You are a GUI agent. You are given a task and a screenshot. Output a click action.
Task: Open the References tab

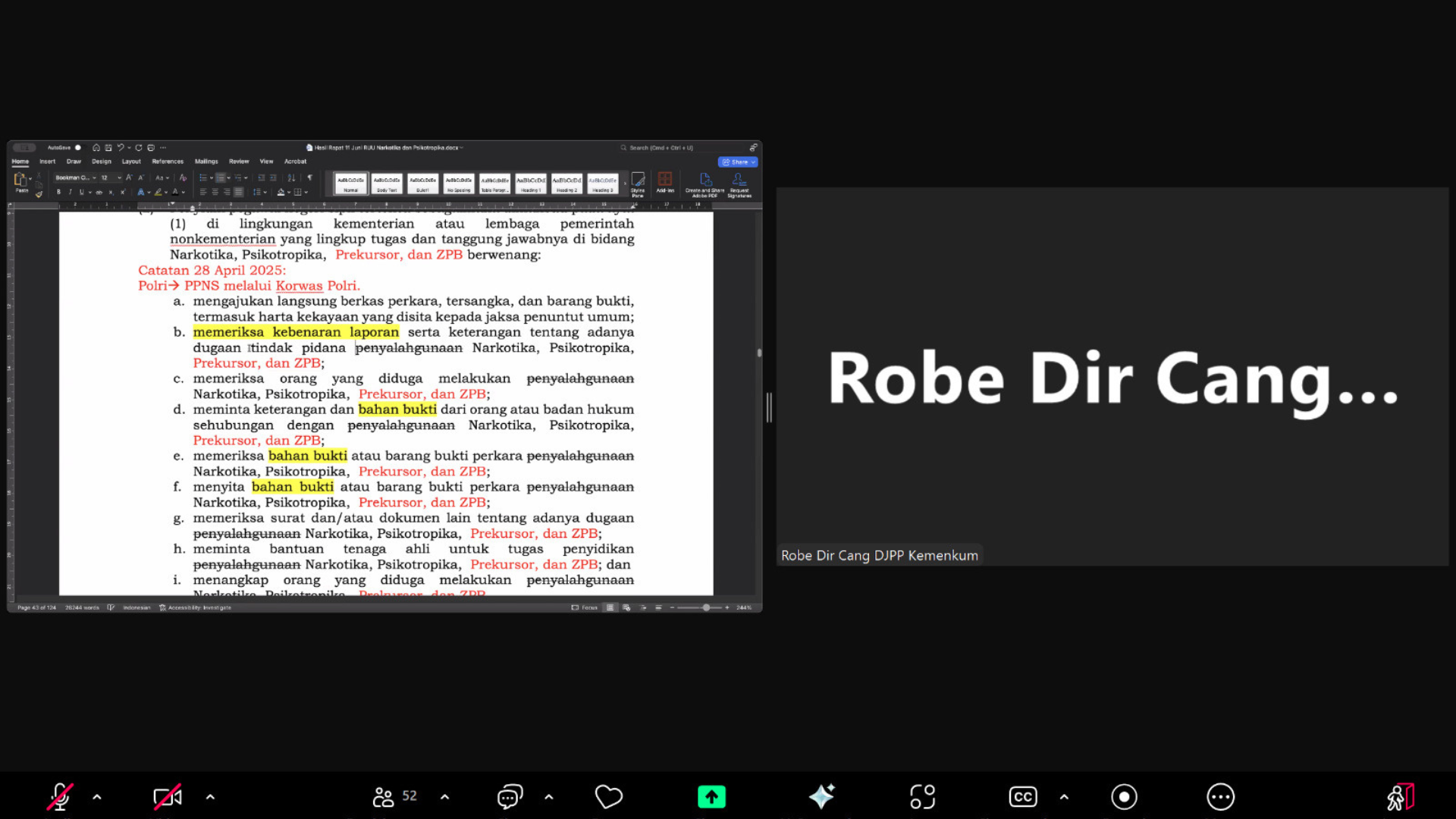[x=168, y=162]
